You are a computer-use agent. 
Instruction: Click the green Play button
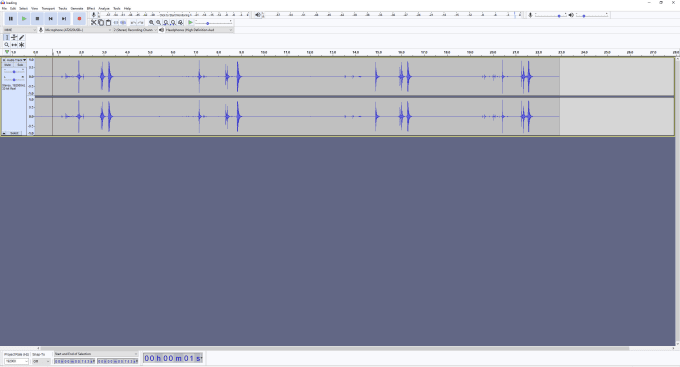(x=24, y=19)
